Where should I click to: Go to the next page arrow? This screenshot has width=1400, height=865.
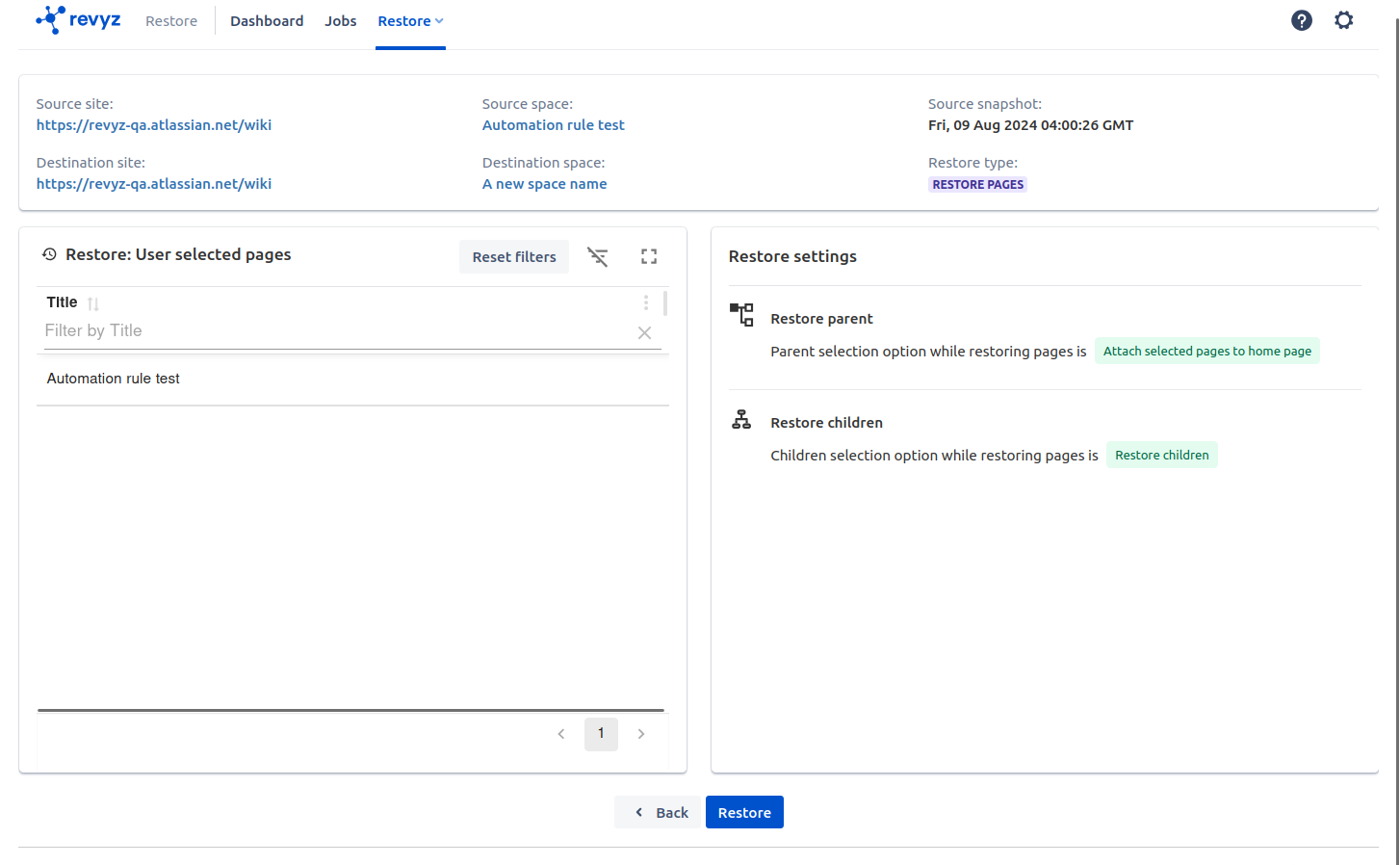(x=641, y=734)
